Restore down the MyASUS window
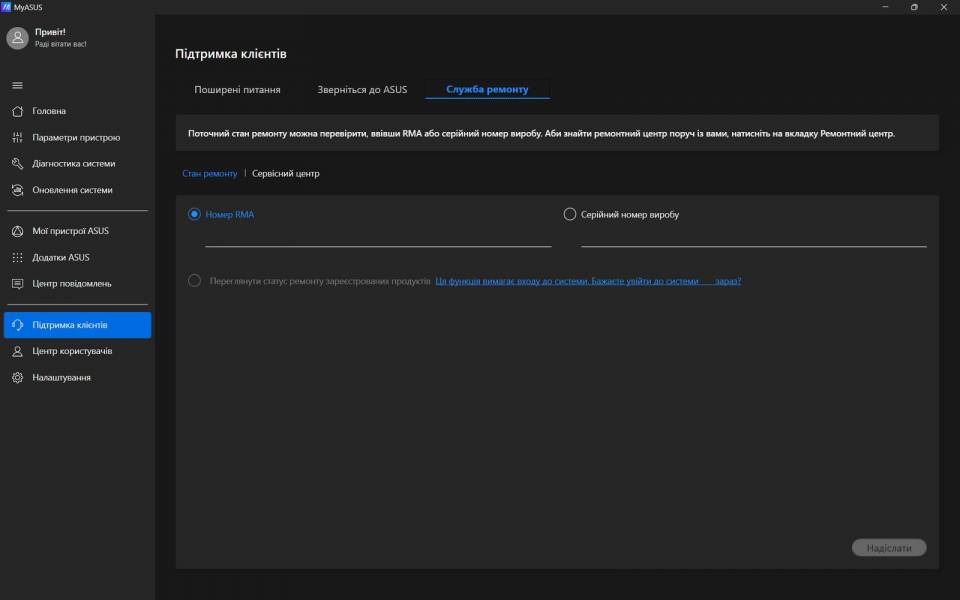 tap(914, 7)
